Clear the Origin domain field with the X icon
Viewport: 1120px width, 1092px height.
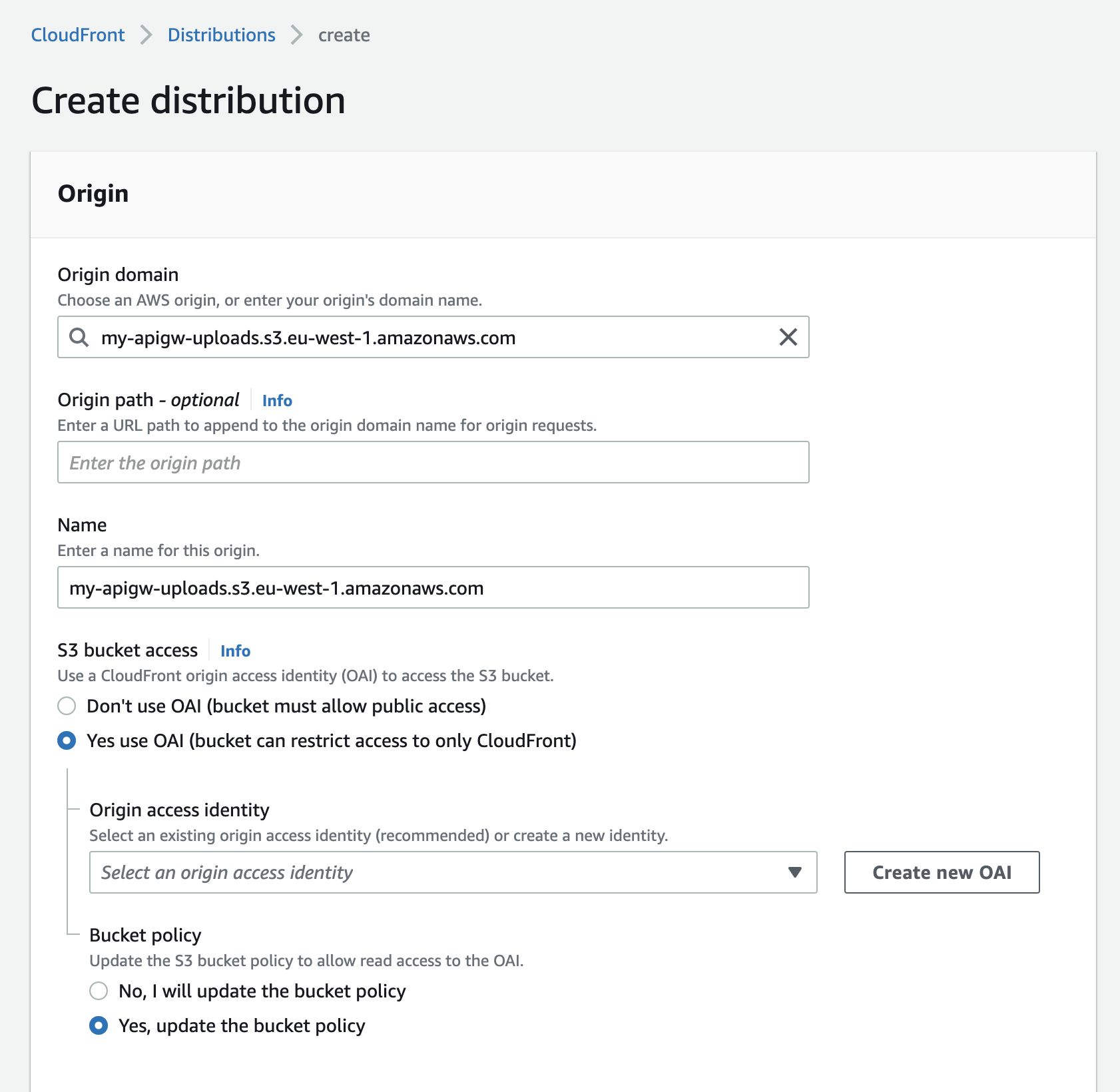pyautogui.click(x=788, y=337)
